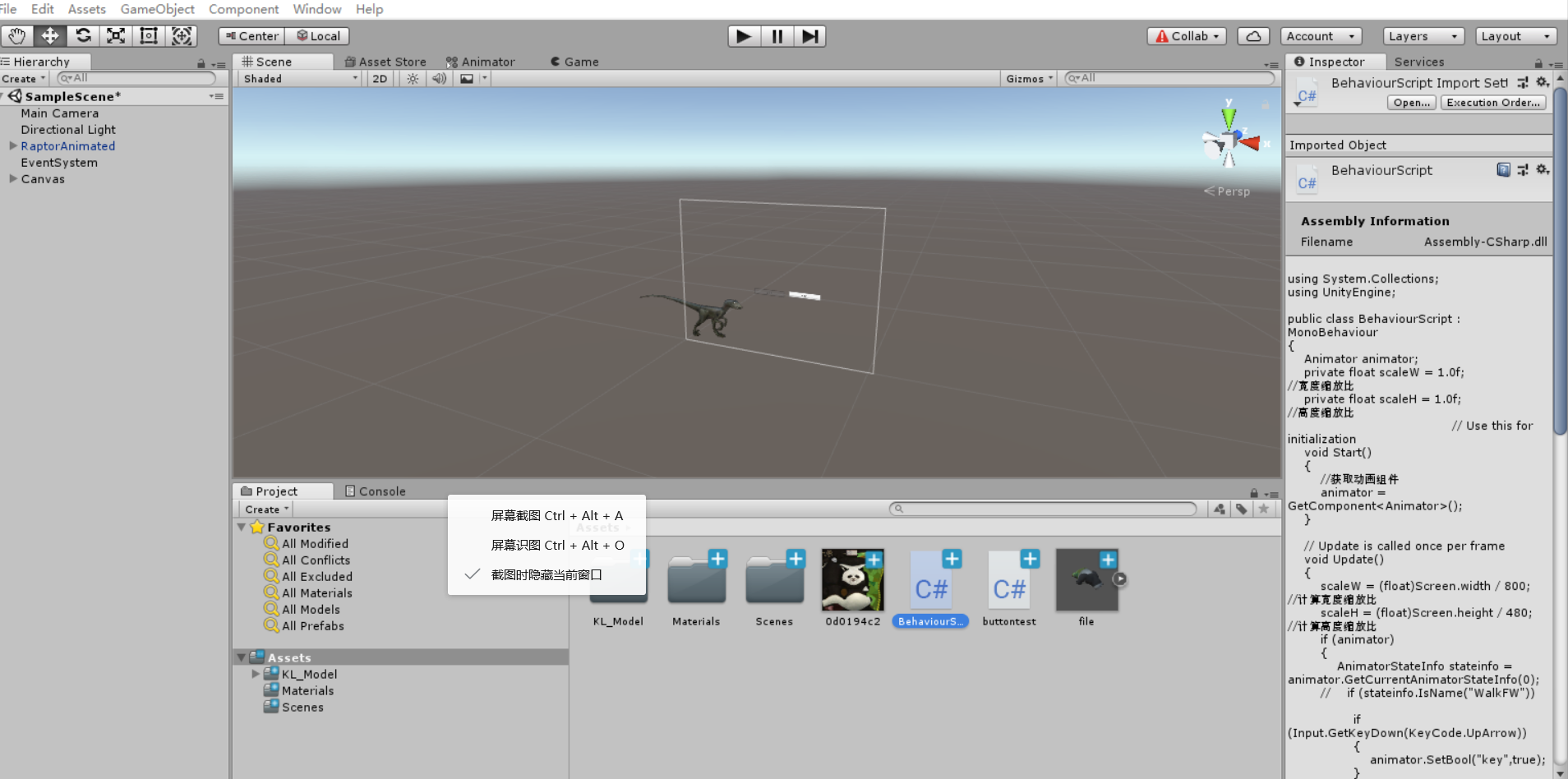Select the Rotate tool

click(82, 35)
